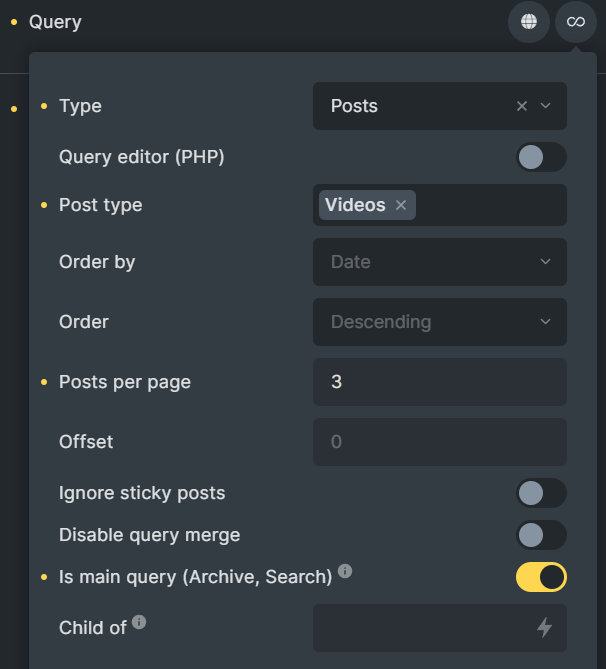
Task: Click the Post type input field
Action: click(440, 205)
